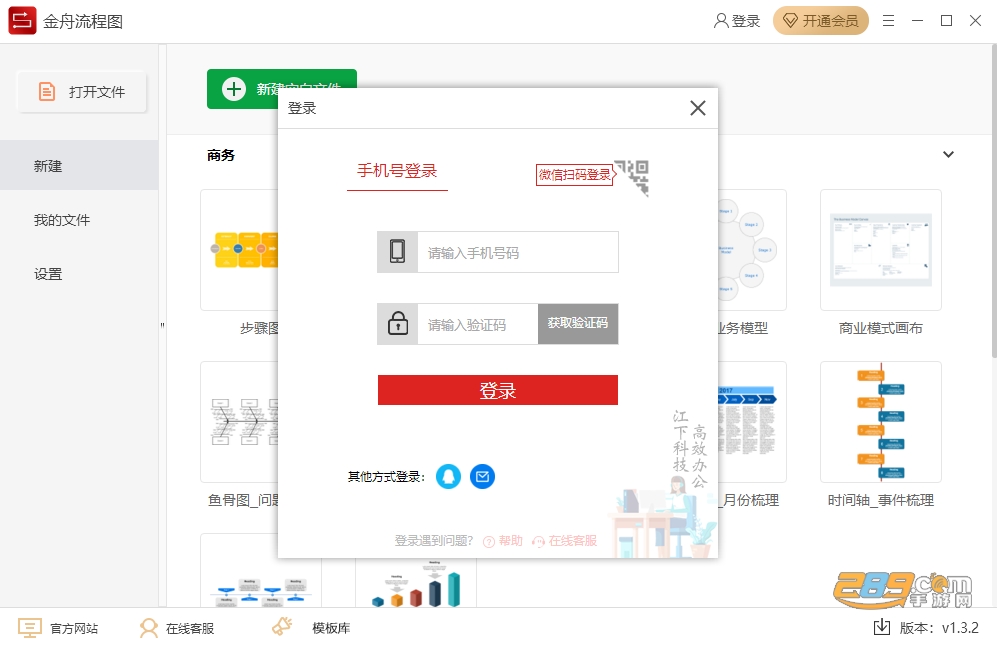
Task: Click the red 登录 button
Action: tap(498, 390)
